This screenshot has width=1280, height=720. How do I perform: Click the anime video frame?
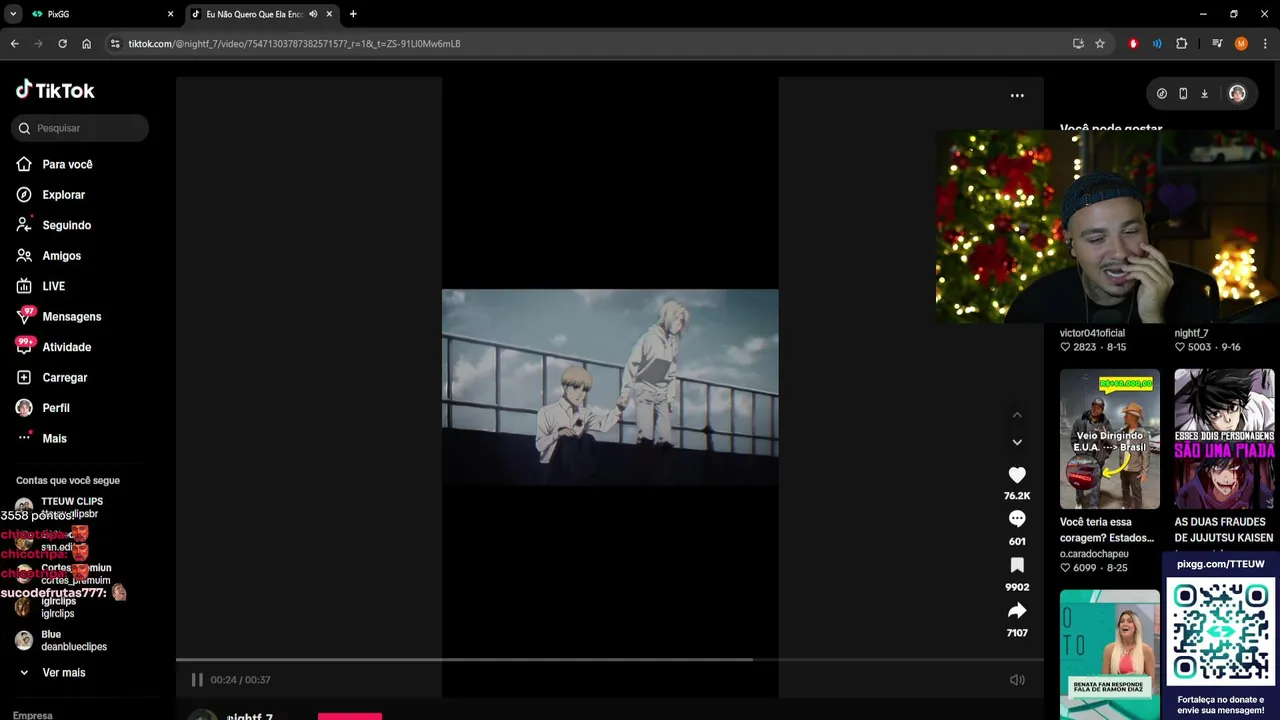click(610, 387)
